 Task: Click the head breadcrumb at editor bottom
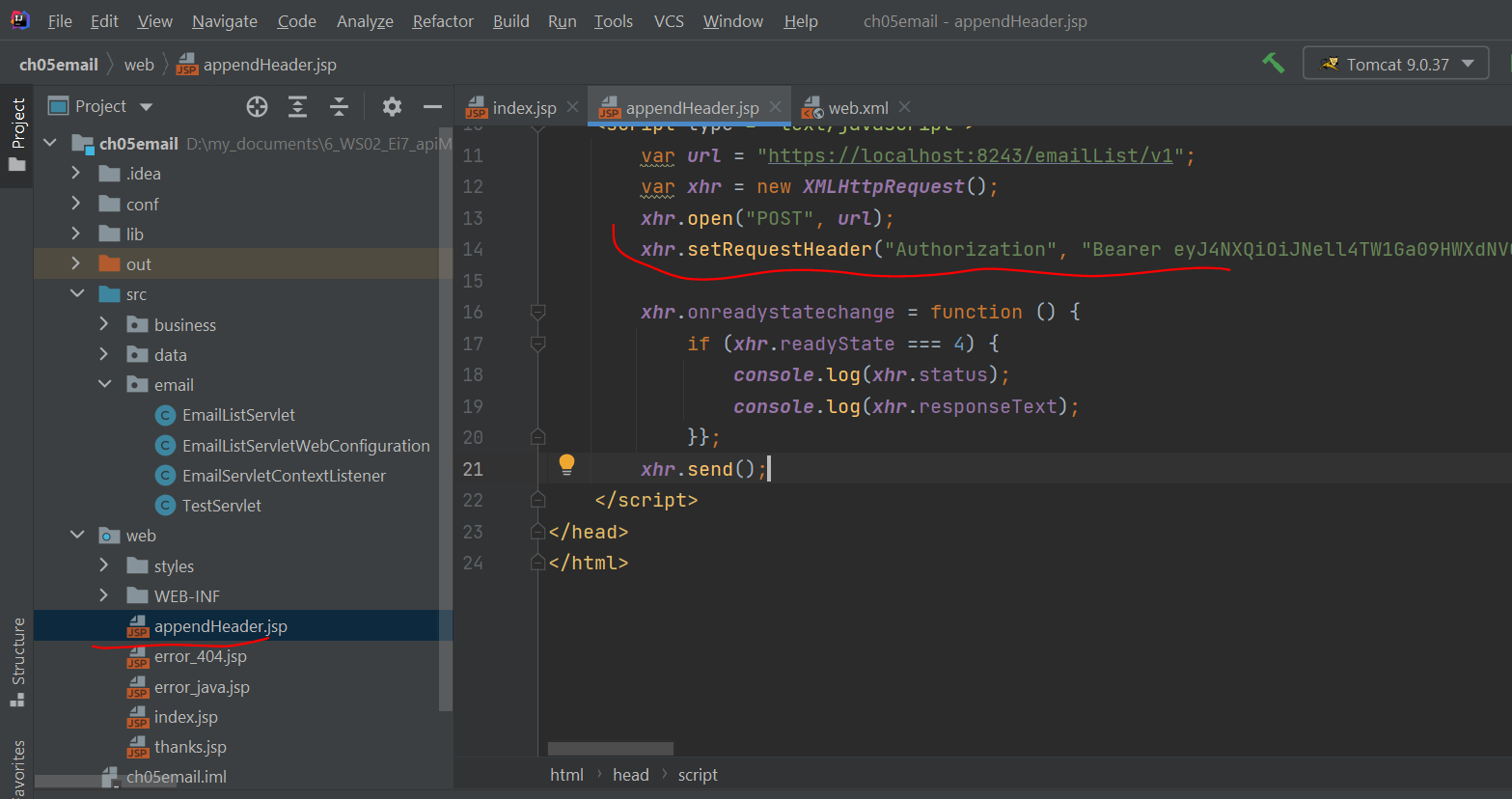coord(630,775)
